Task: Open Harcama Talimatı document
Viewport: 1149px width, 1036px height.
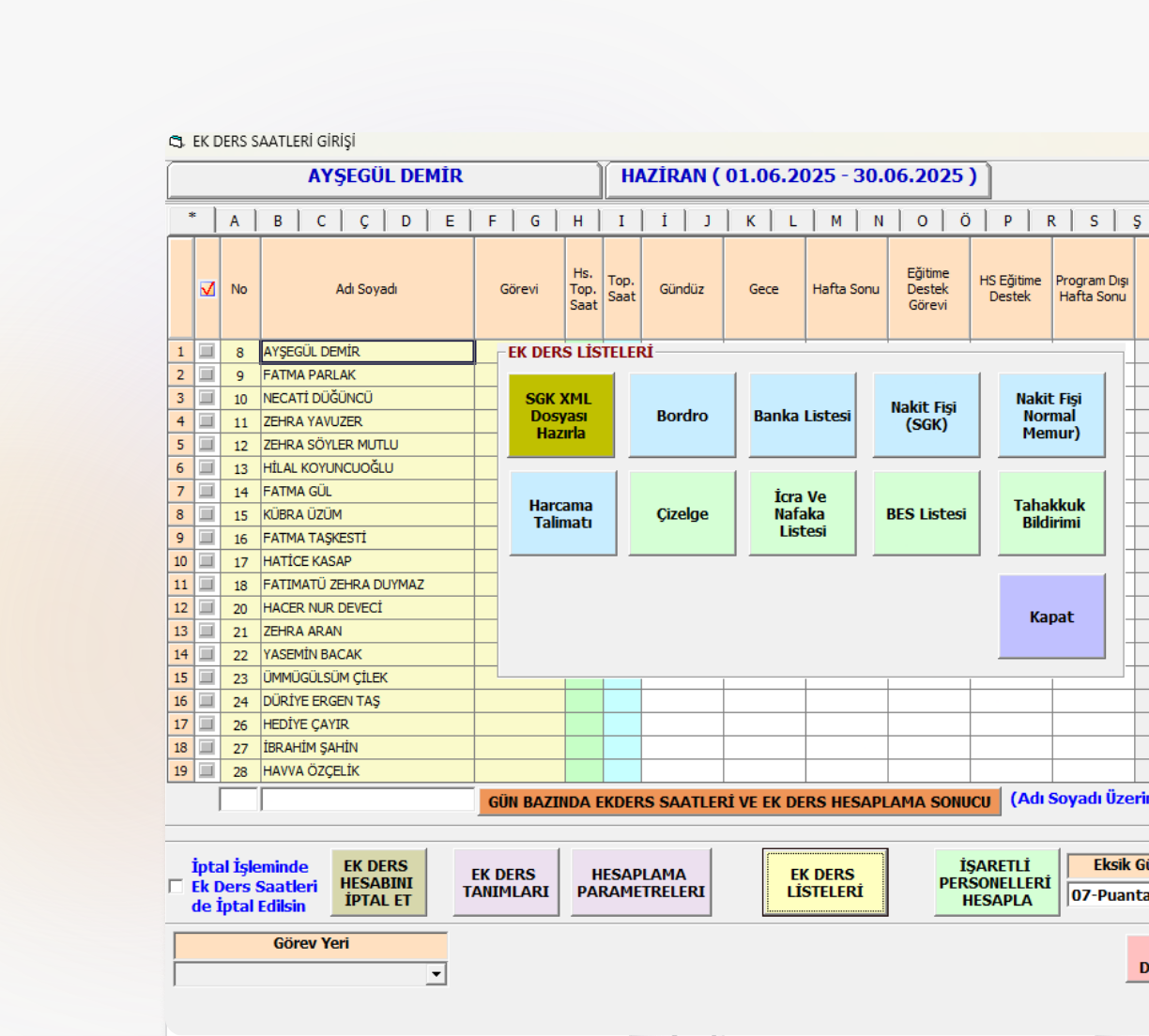Action: pyautogui.click(x=562, y=513)
